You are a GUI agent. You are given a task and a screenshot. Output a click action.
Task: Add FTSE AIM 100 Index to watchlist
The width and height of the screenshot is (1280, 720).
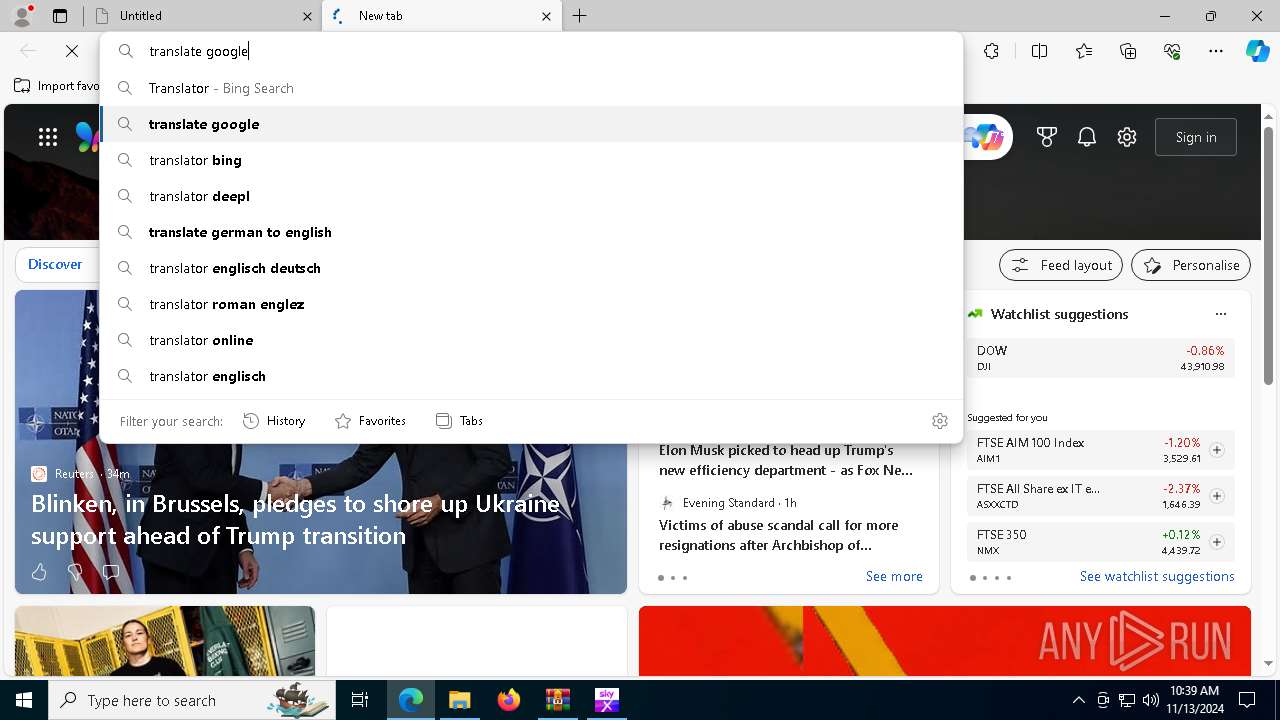tap(1216, 450)
